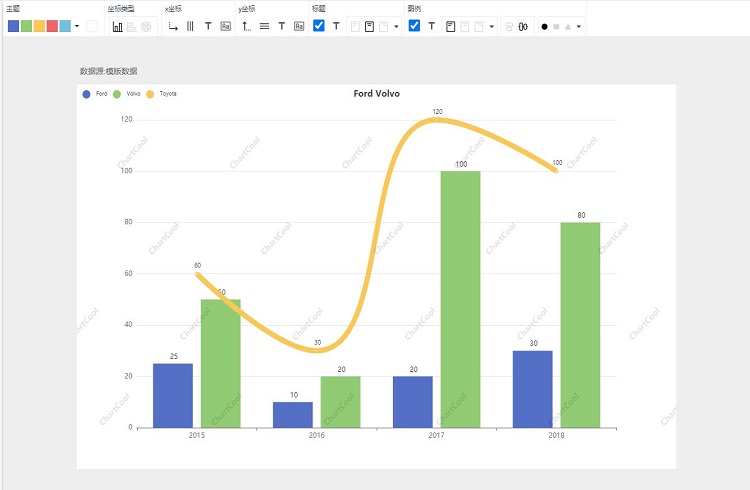Open the title position dropdown arrow

coord(396,27)
